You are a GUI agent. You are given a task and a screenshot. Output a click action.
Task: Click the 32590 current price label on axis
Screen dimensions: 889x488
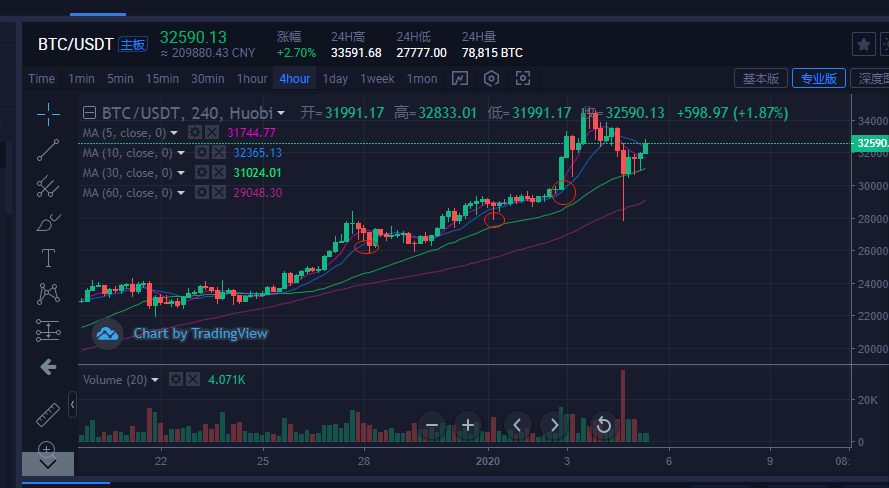870,143
